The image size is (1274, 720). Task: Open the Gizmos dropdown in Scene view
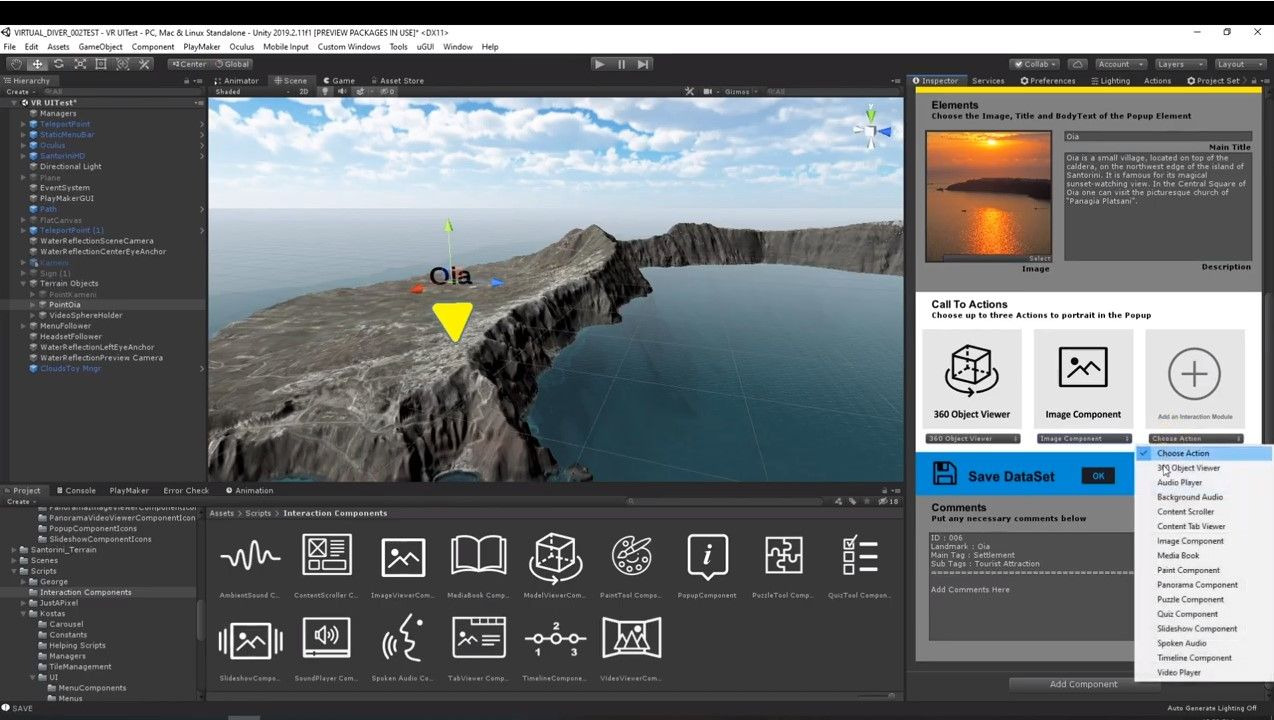click(741, 92)
